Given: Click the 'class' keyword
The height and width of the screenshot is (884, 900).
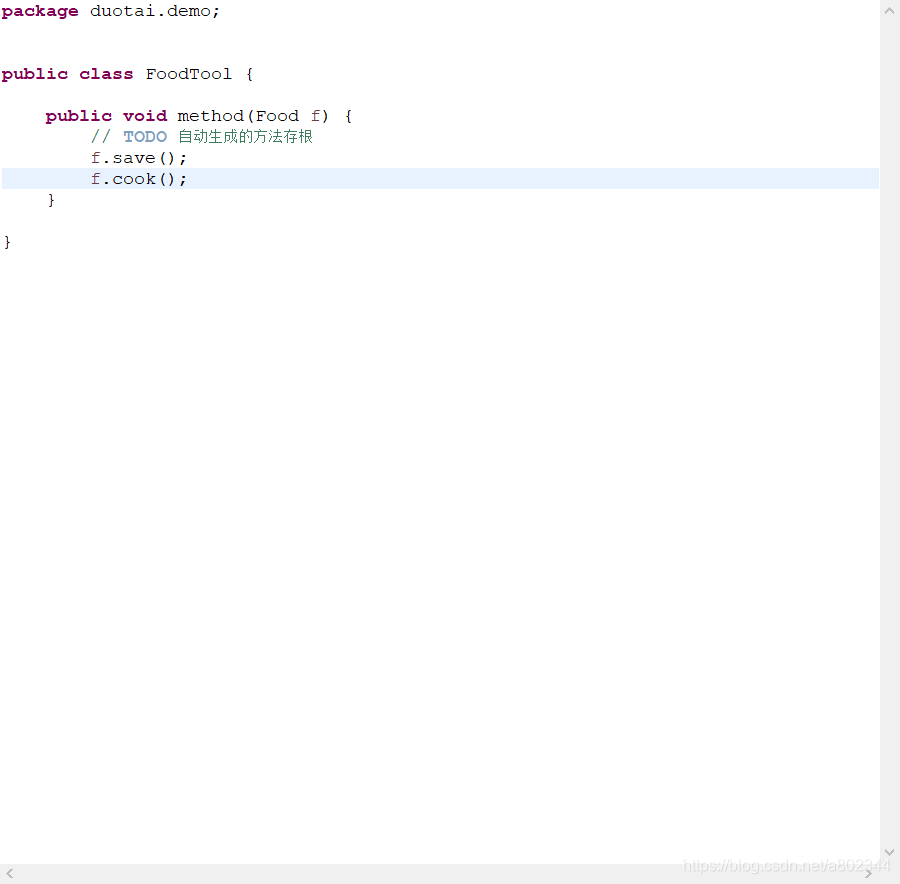Looking at the screenshot, I should click(106, 74).
